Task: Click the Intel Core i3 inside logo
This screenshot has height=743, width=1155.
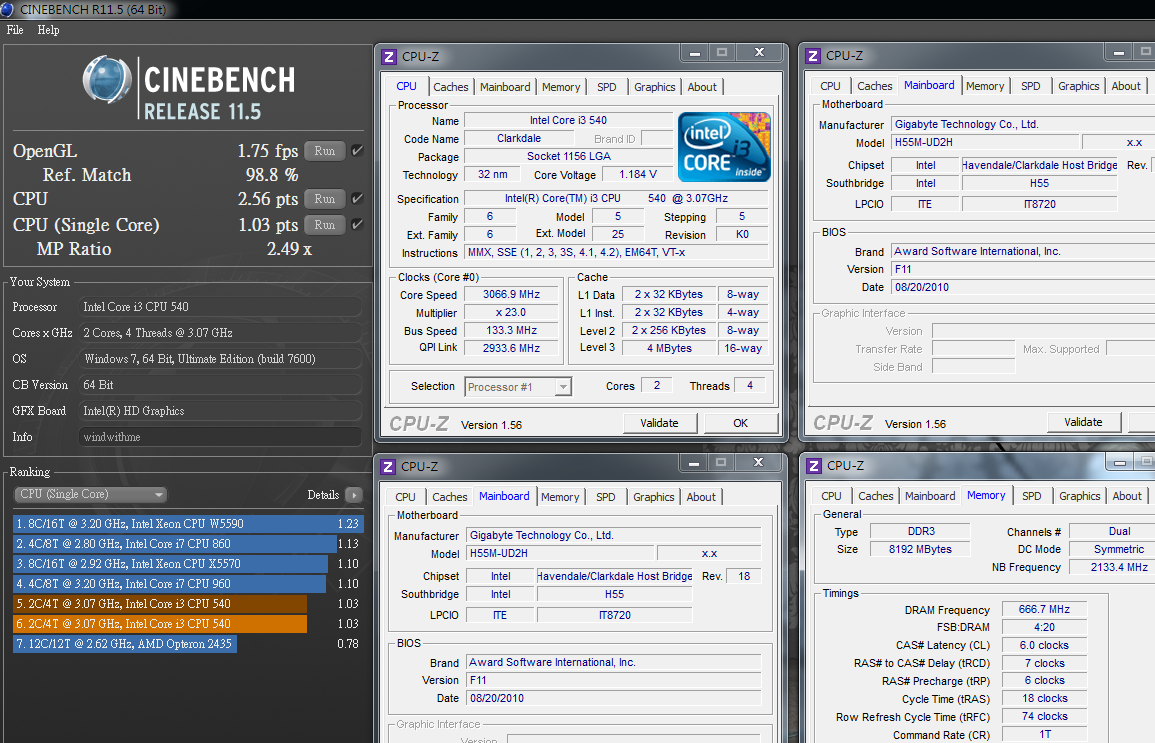Action: click(x=724, y=147)
